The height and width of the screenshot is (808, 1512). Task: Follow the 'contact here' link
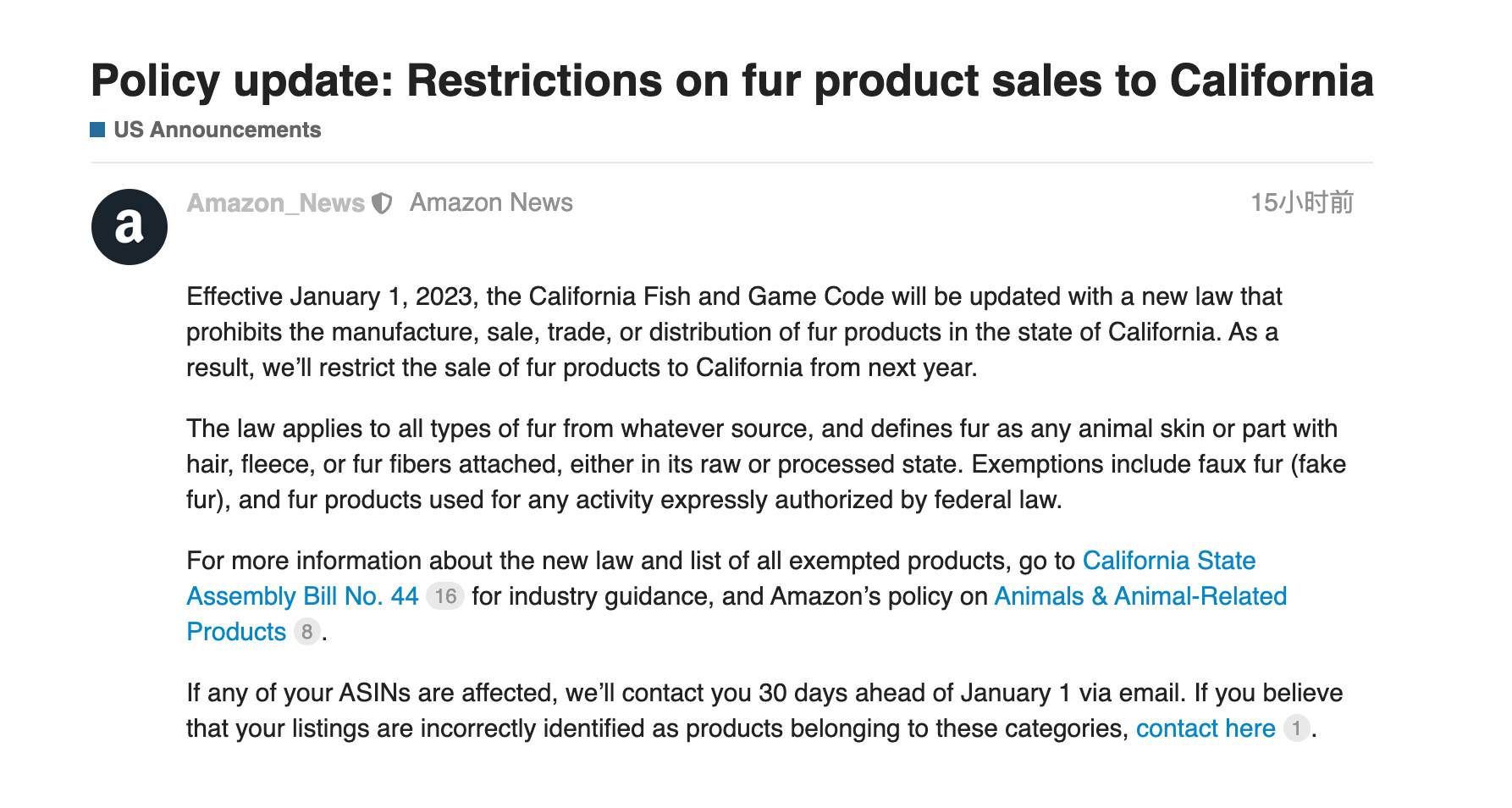coord(1205,728)
